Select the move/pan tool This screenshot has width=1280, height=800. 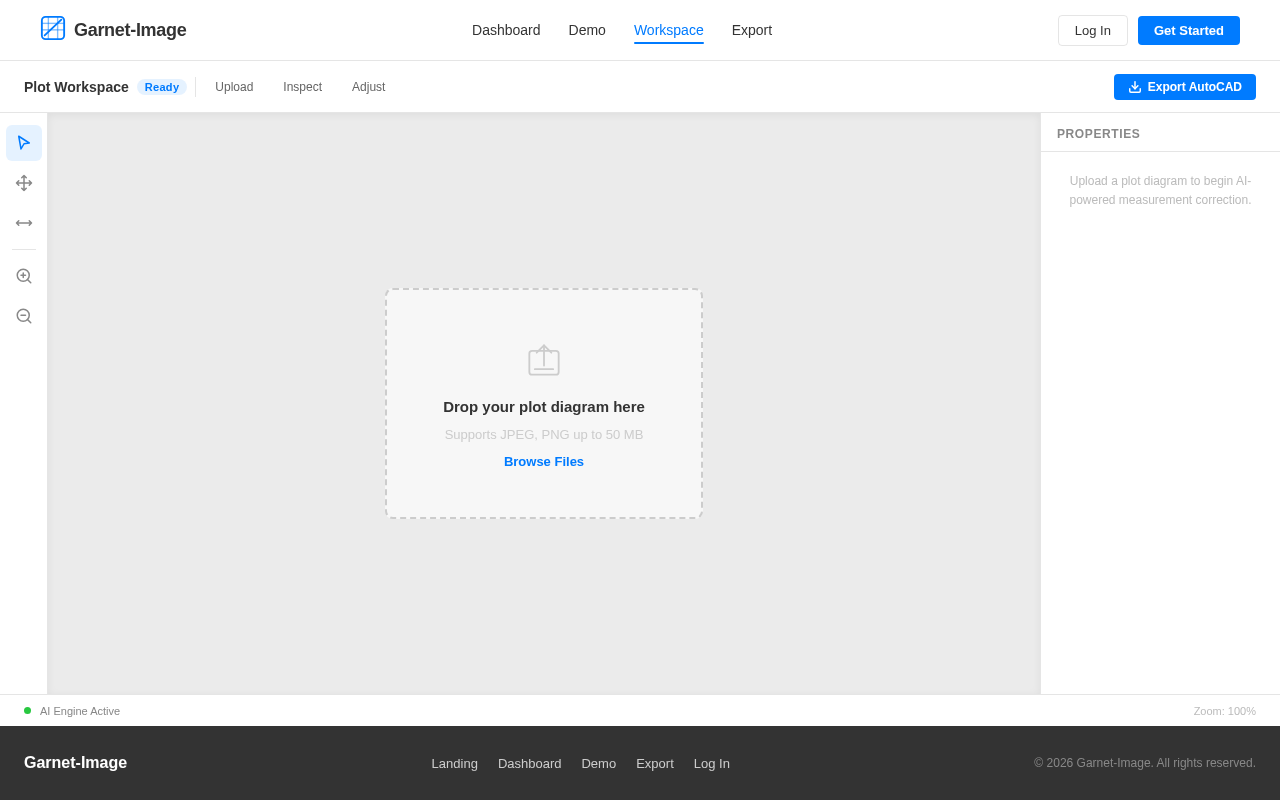(24, 183)
